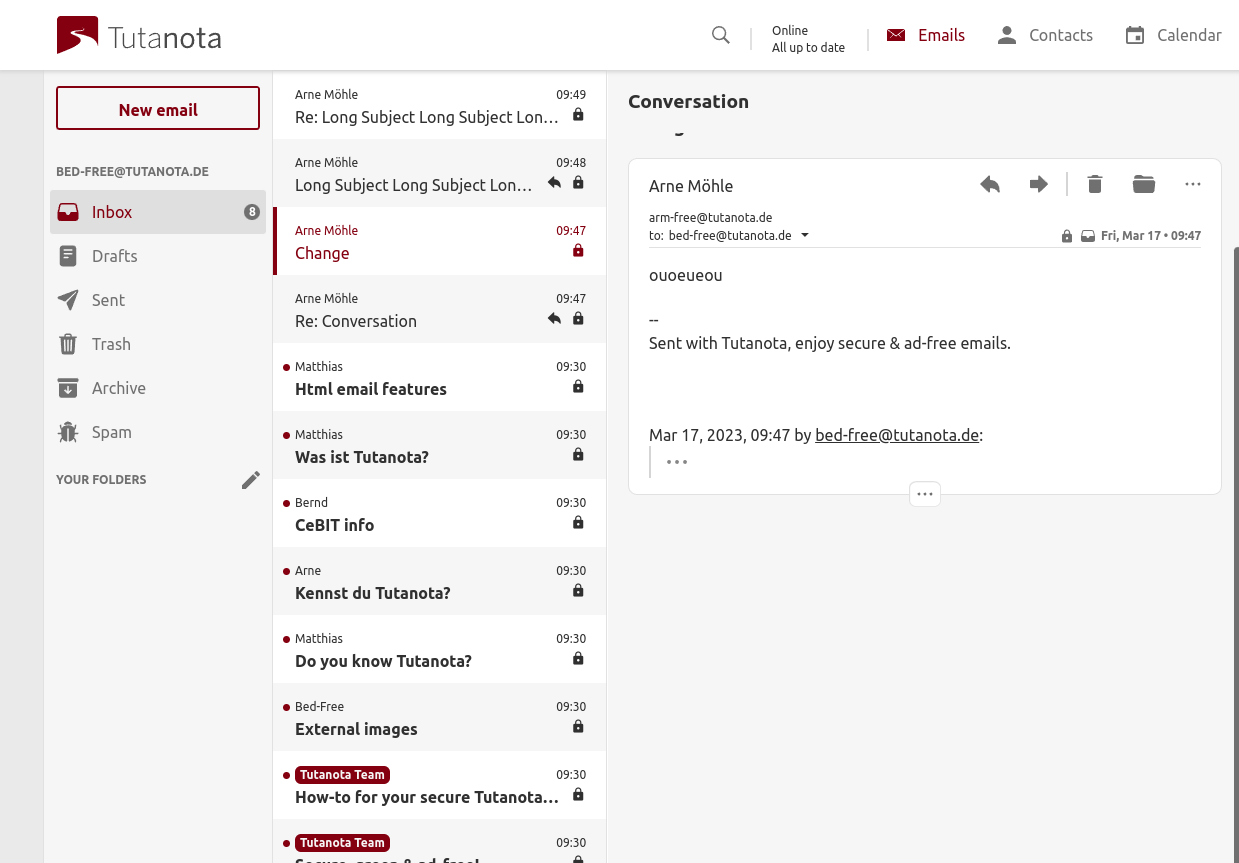Click the pencil to edit your folders
Image resolution: width=1239 pixels, height=863 pixels.
point(251,479)
